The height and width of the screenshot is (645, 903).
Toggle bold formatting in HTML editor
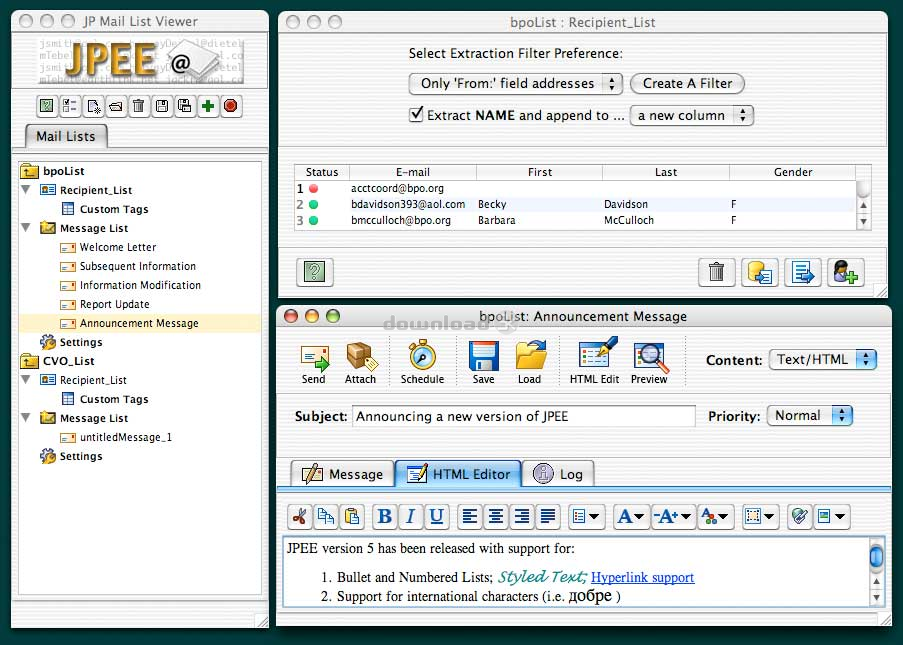coord(385,517)
